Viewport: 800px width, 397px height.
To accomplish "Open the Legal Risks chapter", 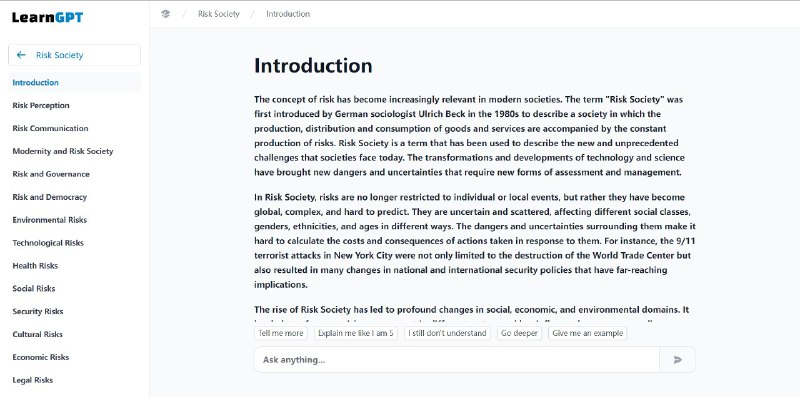I will (x=33, y=380).
